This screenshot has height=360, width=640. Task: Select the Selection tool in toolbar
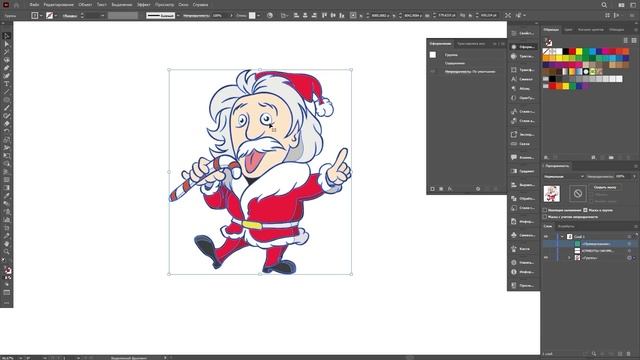(7, 36)
